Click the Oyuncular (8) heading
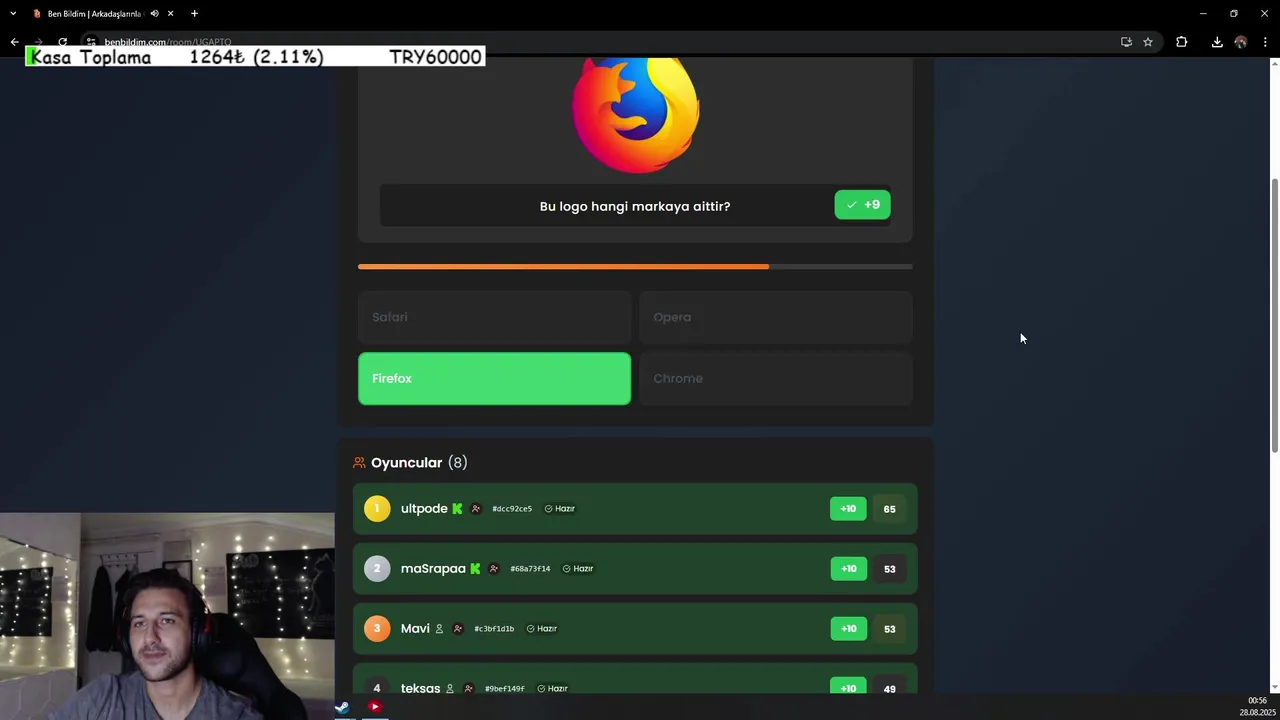The height and width of the screenshot is (720, 1280). click(419, 463)
